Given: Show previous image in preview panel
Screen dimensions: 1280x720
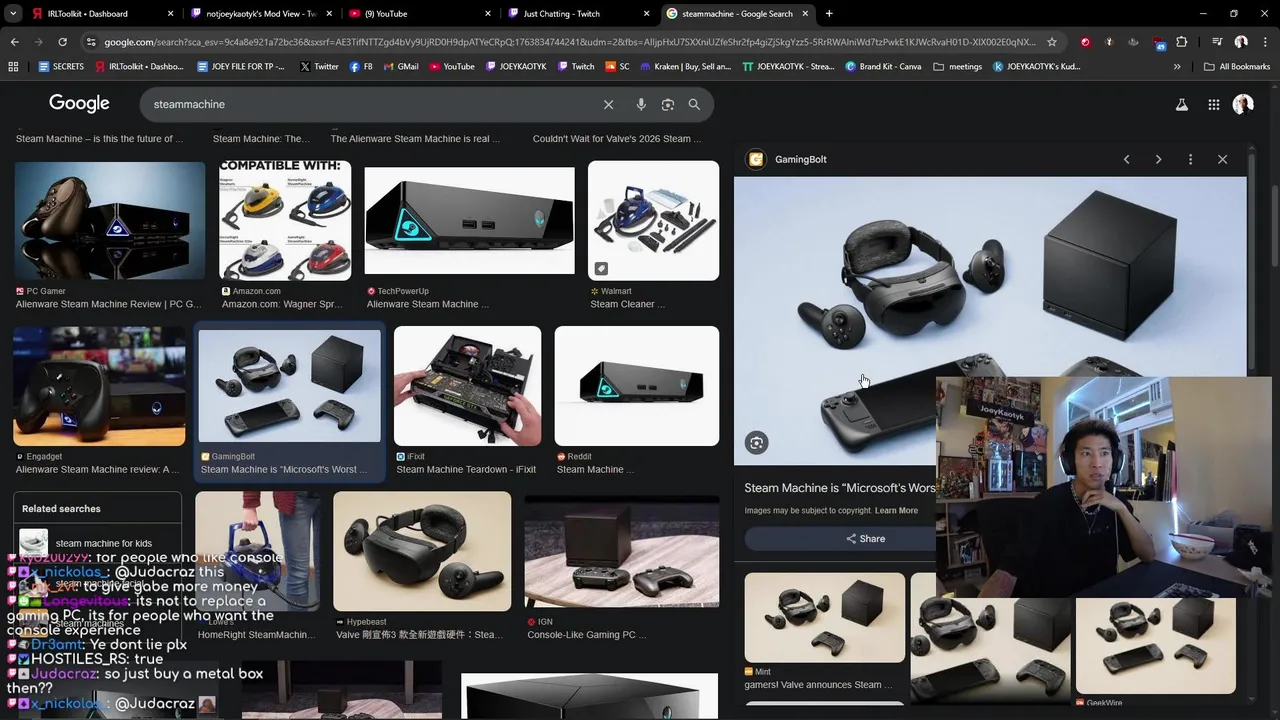Looking at the screenshot, I should 1126,159.
